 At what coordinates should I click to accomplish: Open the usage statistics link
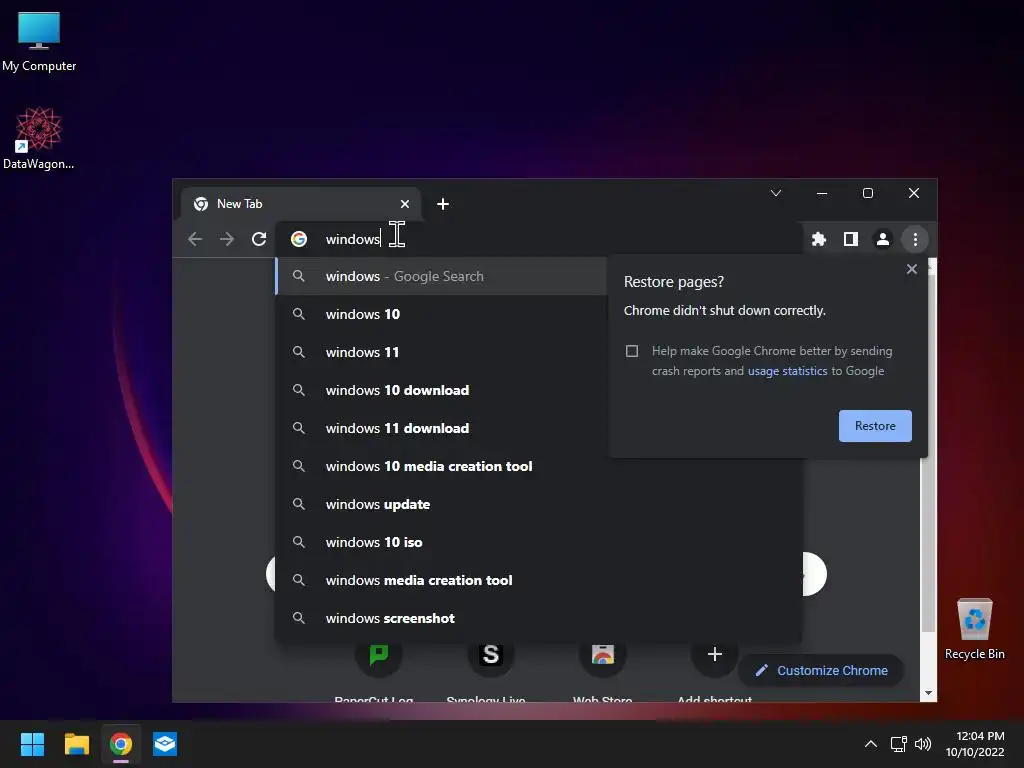(x=787, y=371)
